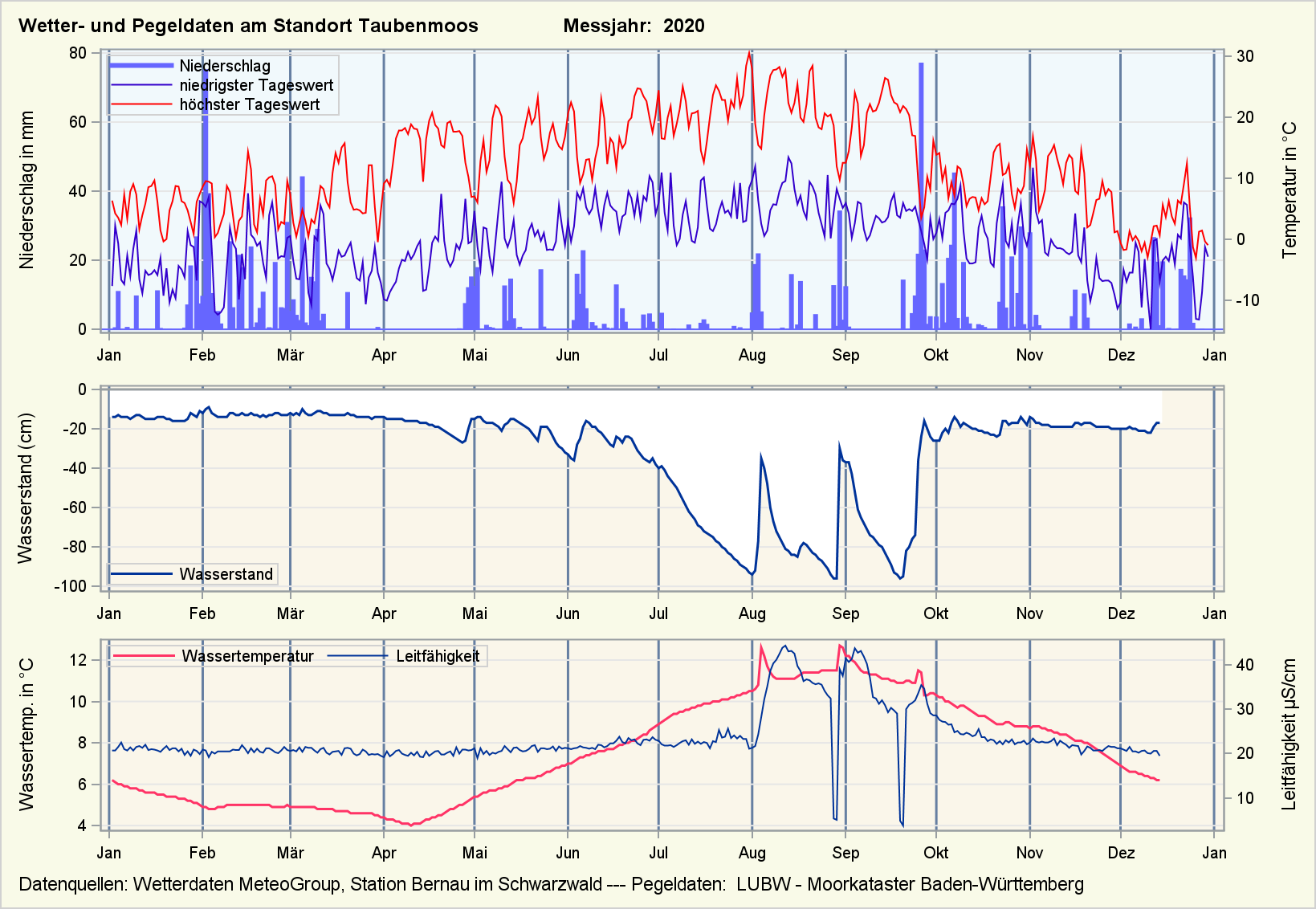Viewport: 1316px width, 909px height.
Task: Click the Niederschlag legend entry
Action: coord(224,66)
